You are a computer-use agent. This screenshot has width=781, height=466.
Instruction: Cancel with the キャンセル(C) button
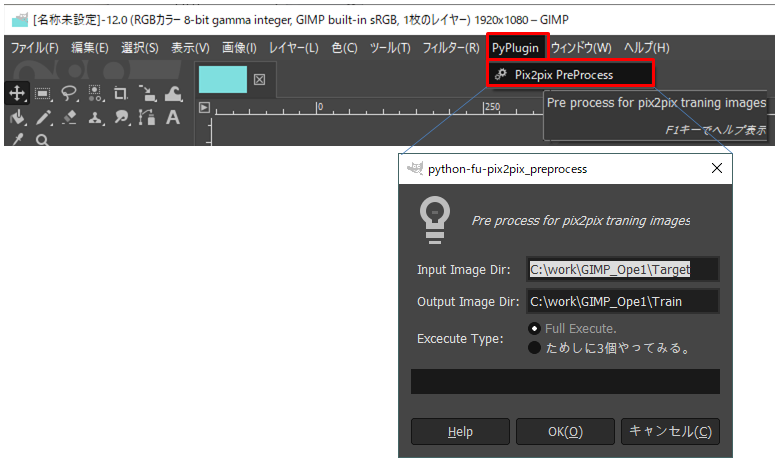click(670, 432)
